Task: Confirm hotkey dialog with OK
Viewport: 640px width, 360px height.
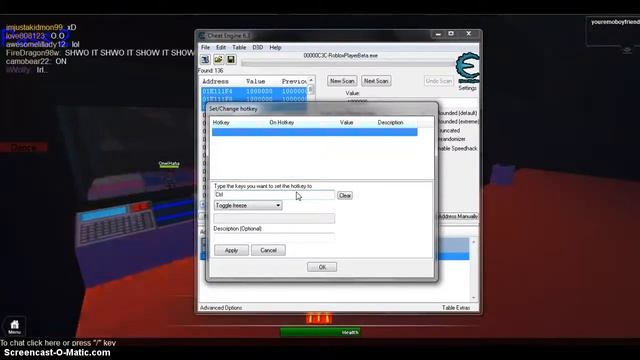Action: tap(322, 267)
